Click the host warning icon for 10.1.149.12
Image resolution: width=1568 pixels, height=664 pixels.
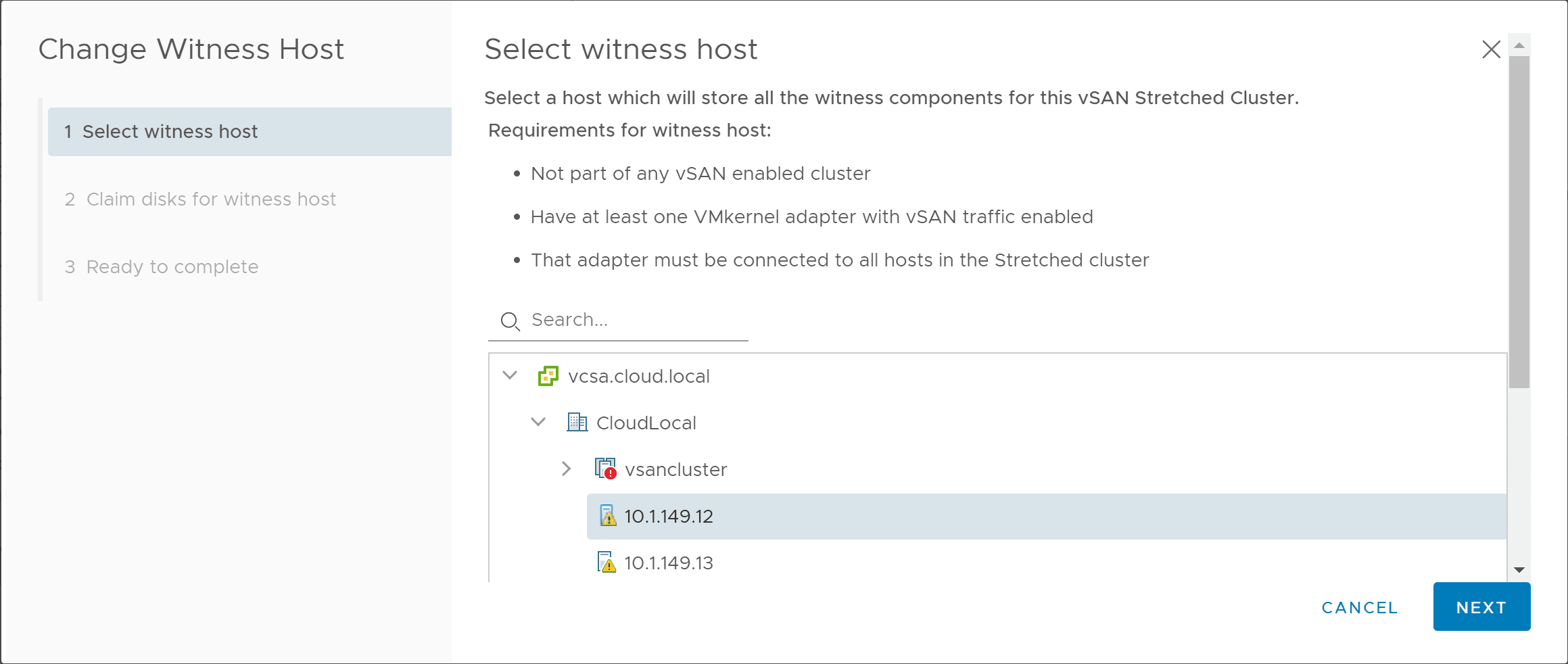608,516
